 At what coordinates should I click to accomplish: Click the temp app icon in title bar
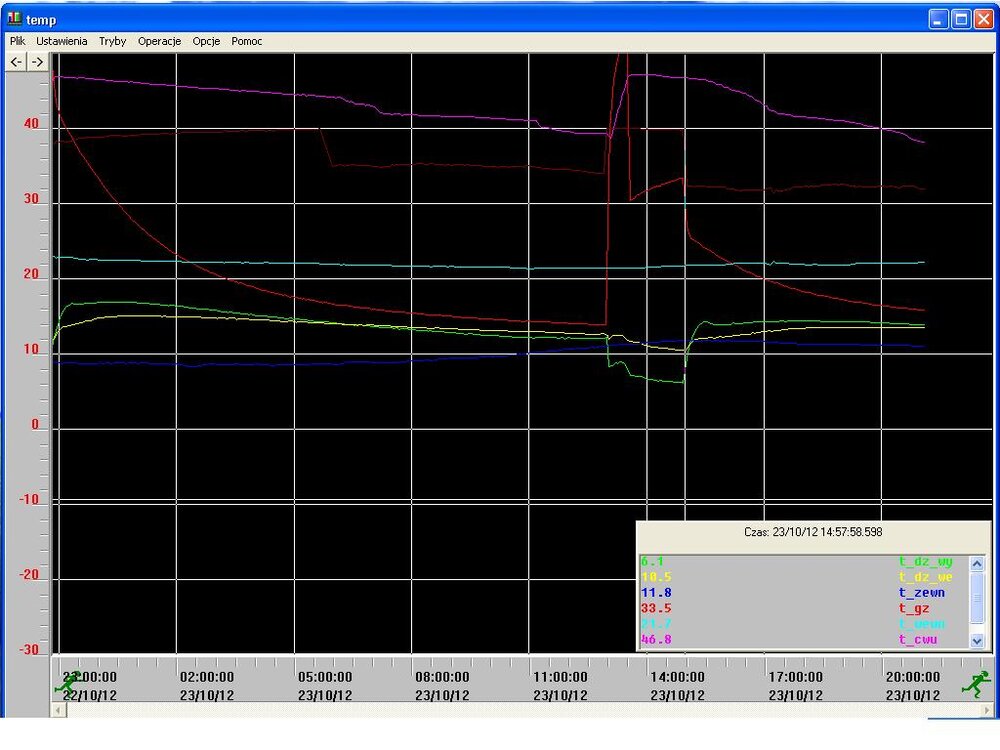pyautogui.click(x=14, y=19)
